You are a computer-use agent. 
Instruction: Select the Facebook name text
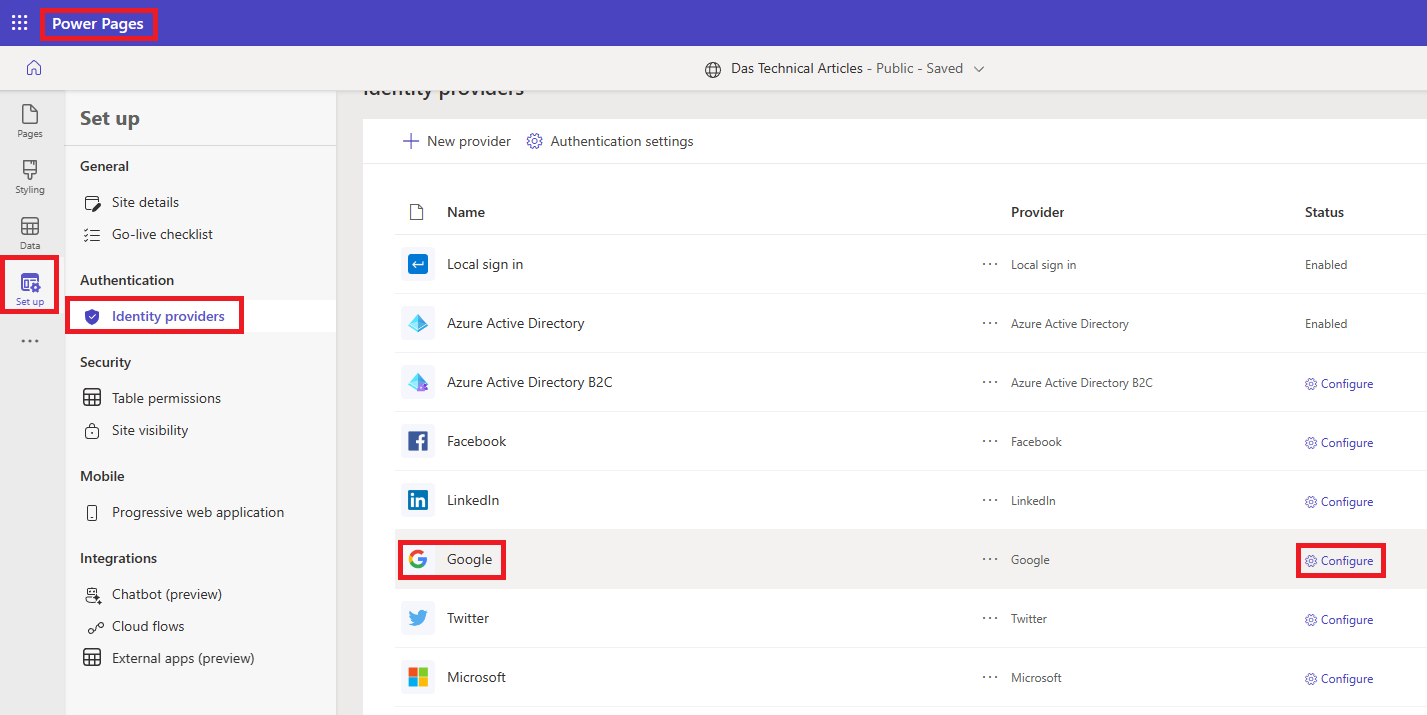477,442
